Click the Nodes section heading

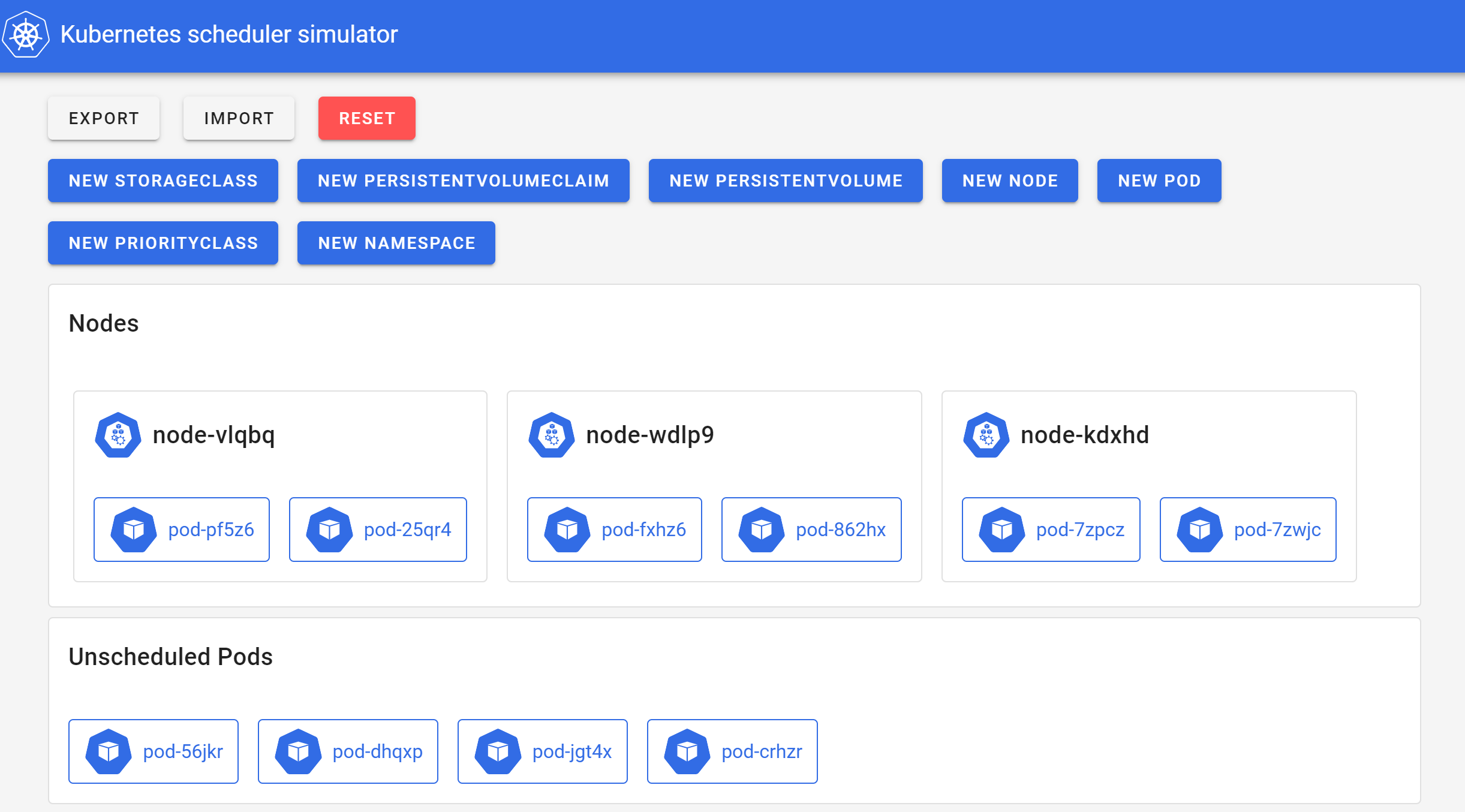pos(104,323)
